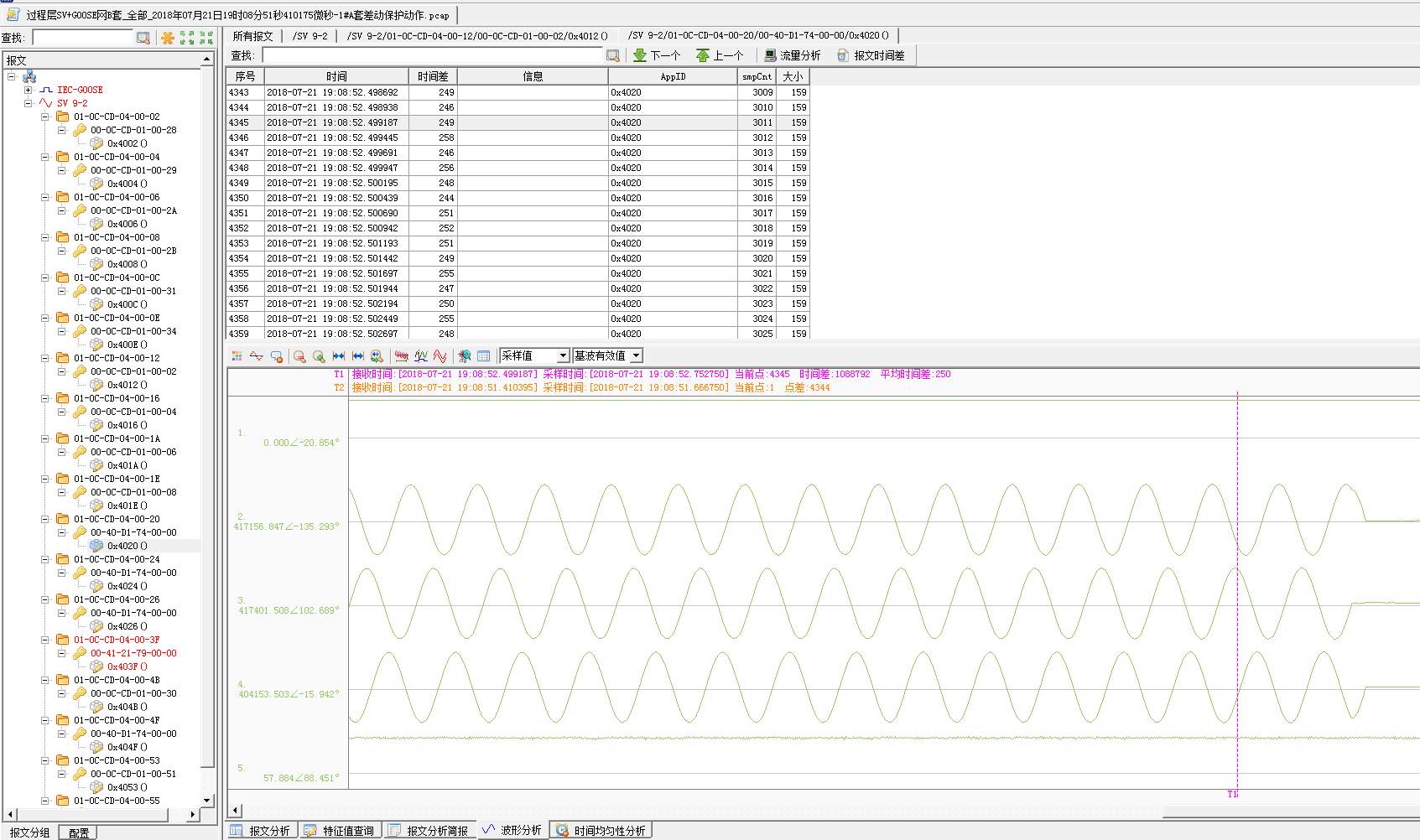The height and width of the screenshot is (840, 1420).
Task: Click the waveform horizontal scrollbar left arrow
Action: tap(236, 810)
